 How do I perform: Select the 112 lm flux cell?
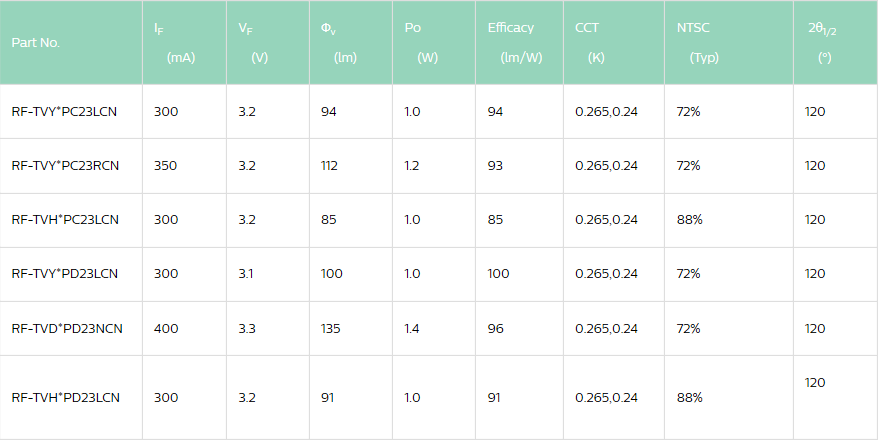click(329, 165)
